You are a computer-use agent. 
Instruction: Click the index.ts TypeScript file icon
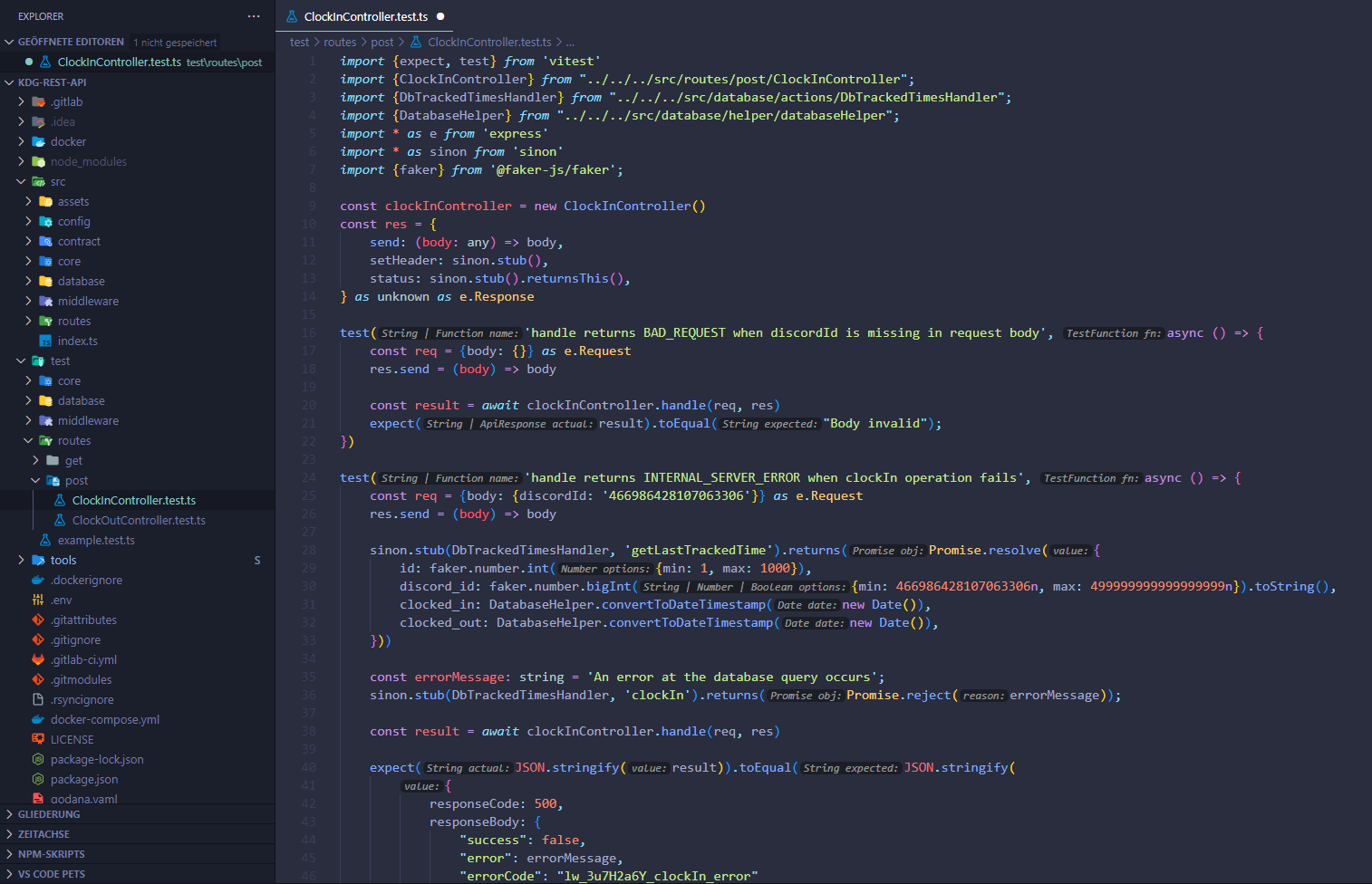(x=45, y=341)
